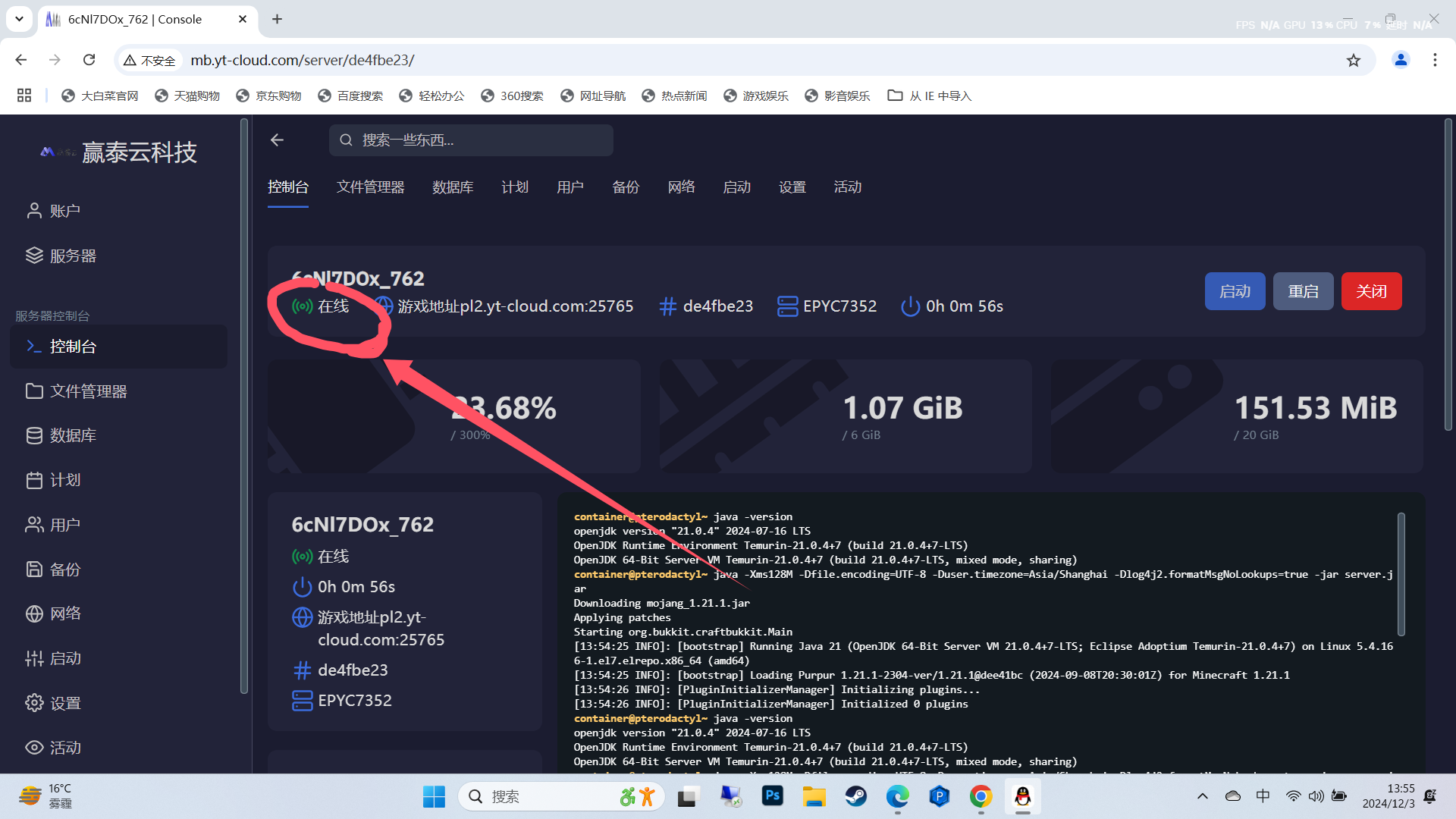1456x819 pixels.
Task: Reload the page
Action: coord(89,60)
